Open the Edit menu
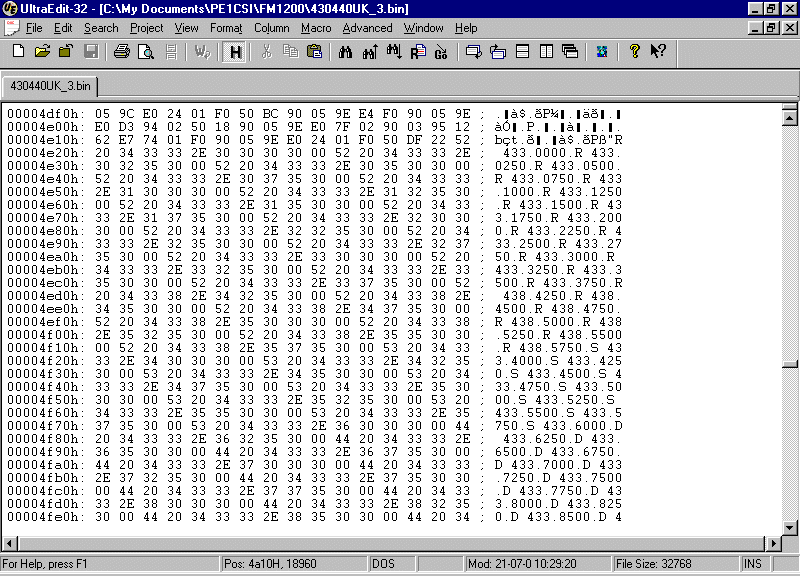Viewport: 800px width, 576px height. [x=63, y=28]
